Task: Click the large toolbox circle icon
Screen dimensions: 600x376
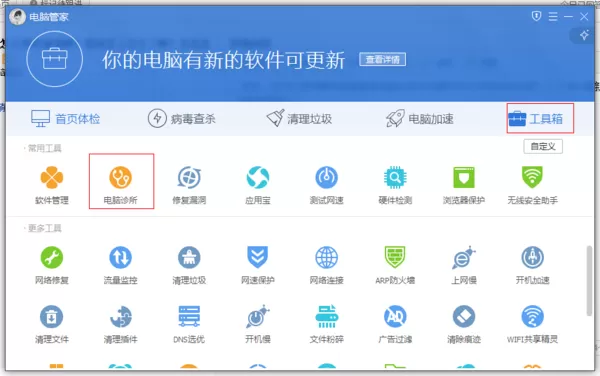Action: click(x=55, y=59)
